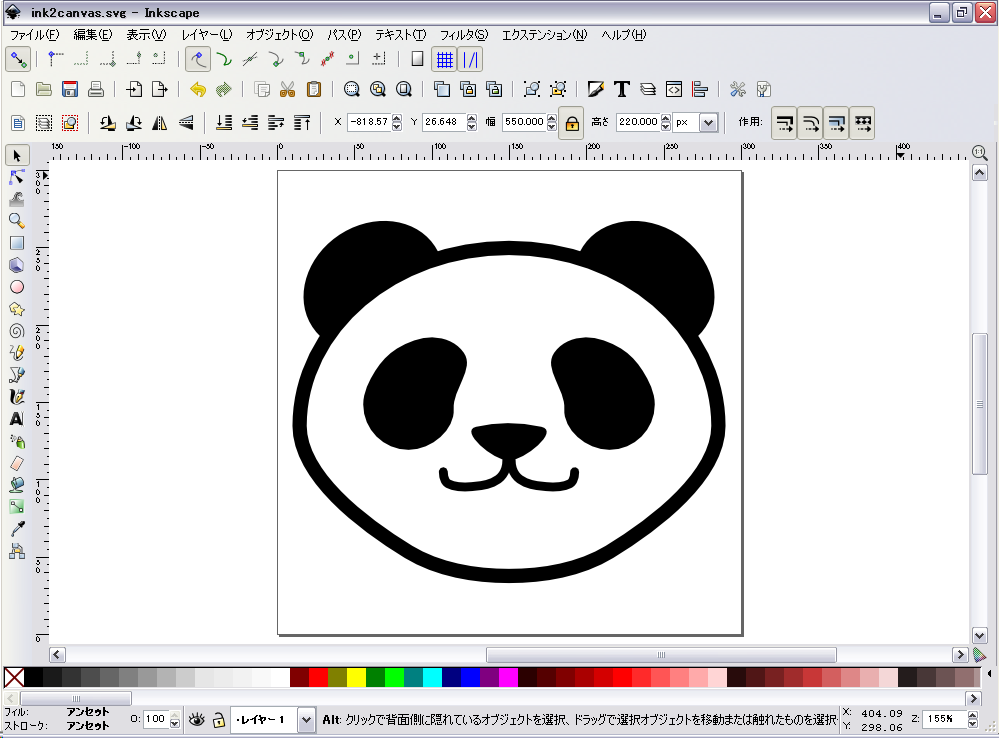This screenshot has height=738, width=999.
Task: Select the Node edit tool
Action: [17, 177]
